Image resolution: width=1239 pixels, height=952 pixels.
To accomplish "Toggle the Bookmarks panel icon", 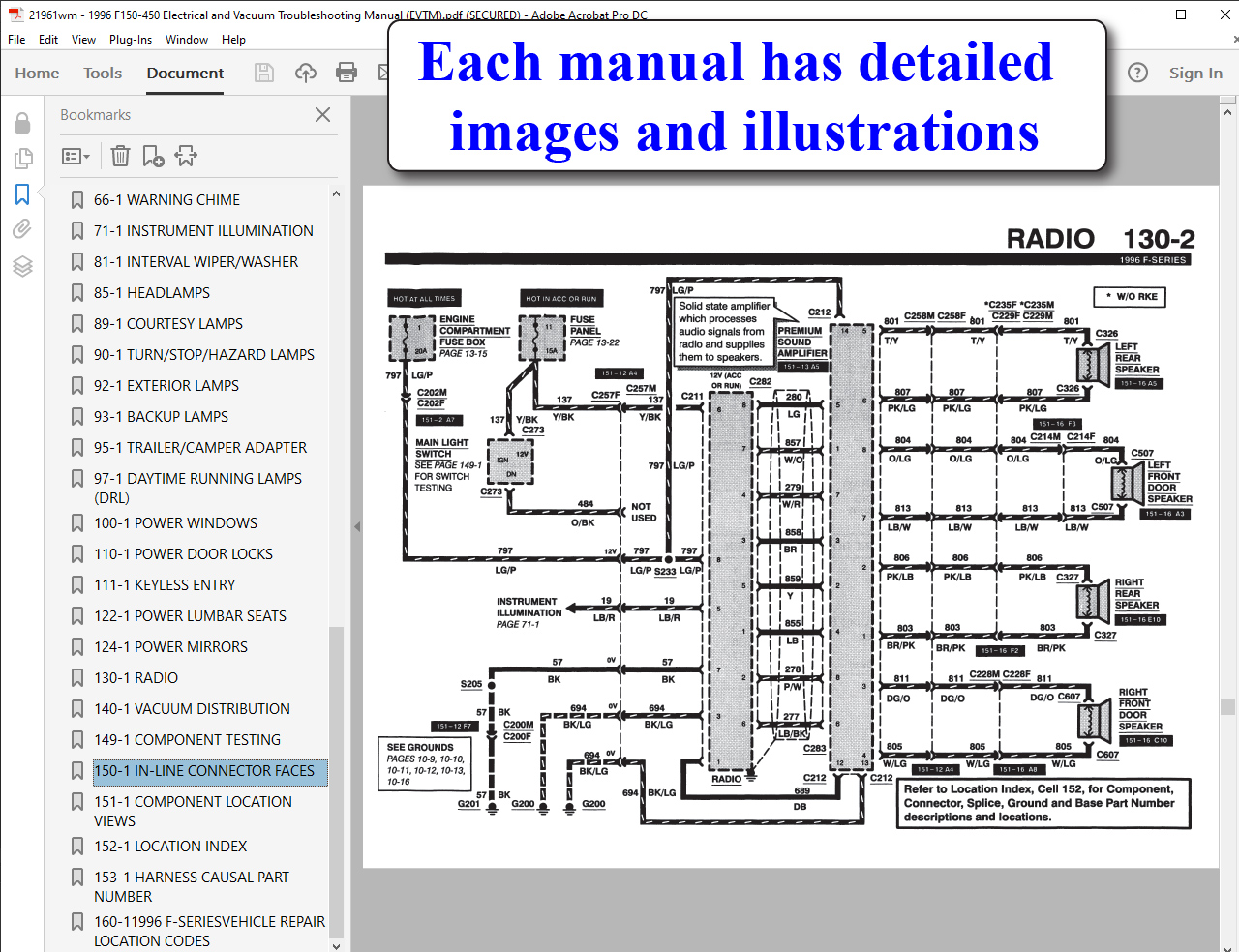I will tap(22, 194).
